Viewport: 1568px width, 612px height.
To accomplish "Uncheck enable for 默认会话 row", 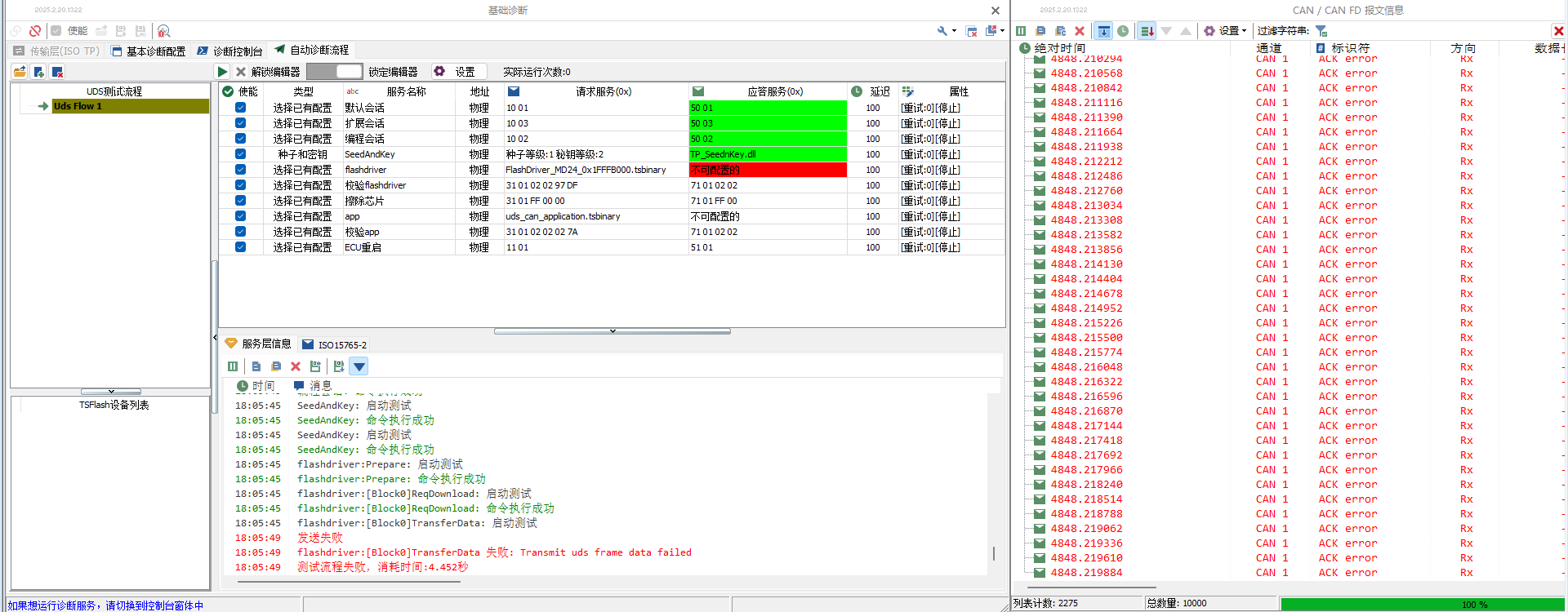I will (240, 108).
